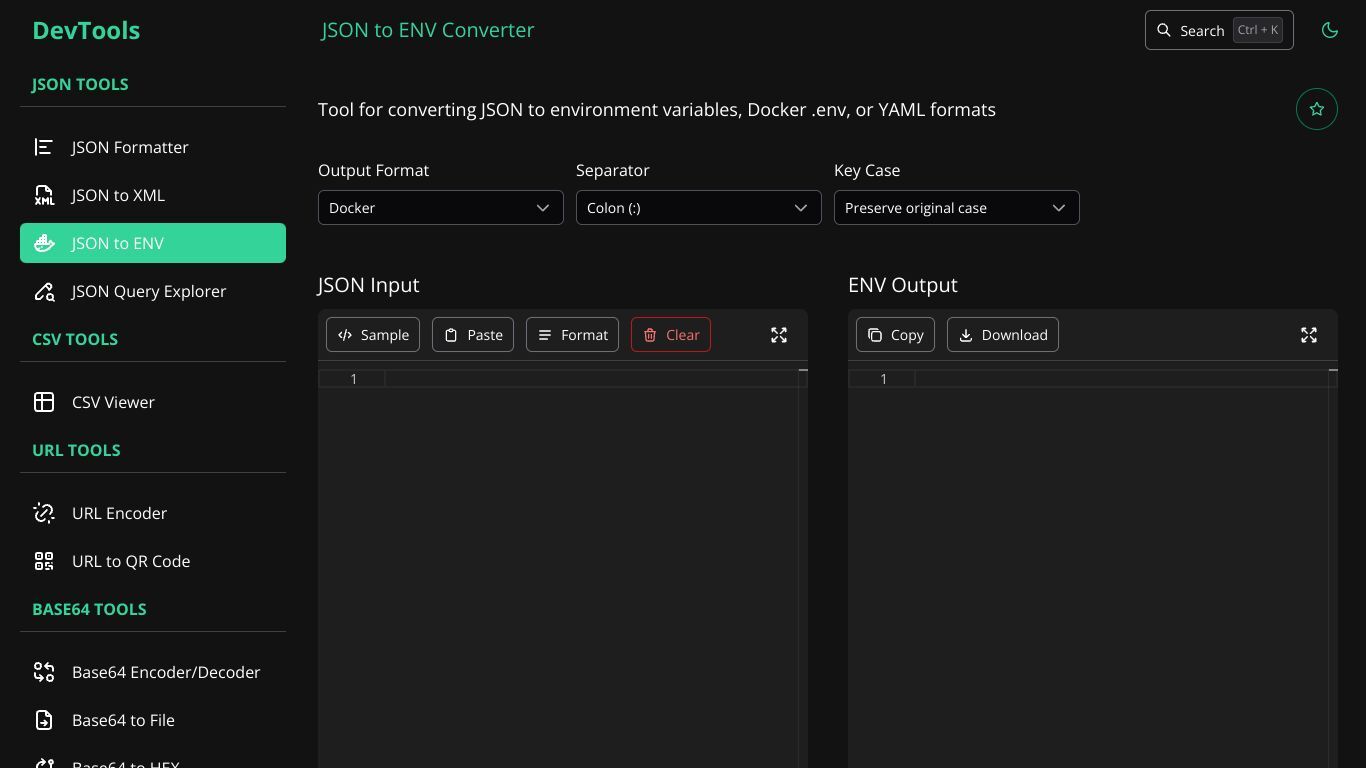Image resolution: width=1366 pixels, height=768 pixels.
Task: Click the QR code icon
Action: pos(44,561)
